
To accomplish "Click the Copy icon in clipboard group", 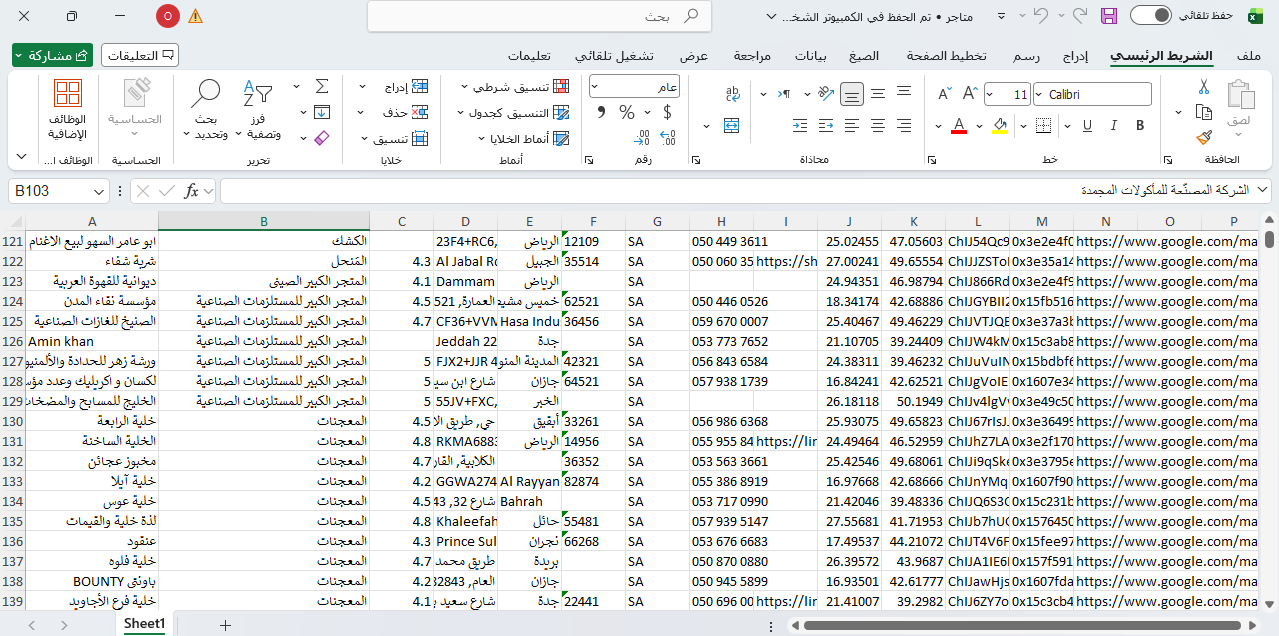I will coord(1204,112).
